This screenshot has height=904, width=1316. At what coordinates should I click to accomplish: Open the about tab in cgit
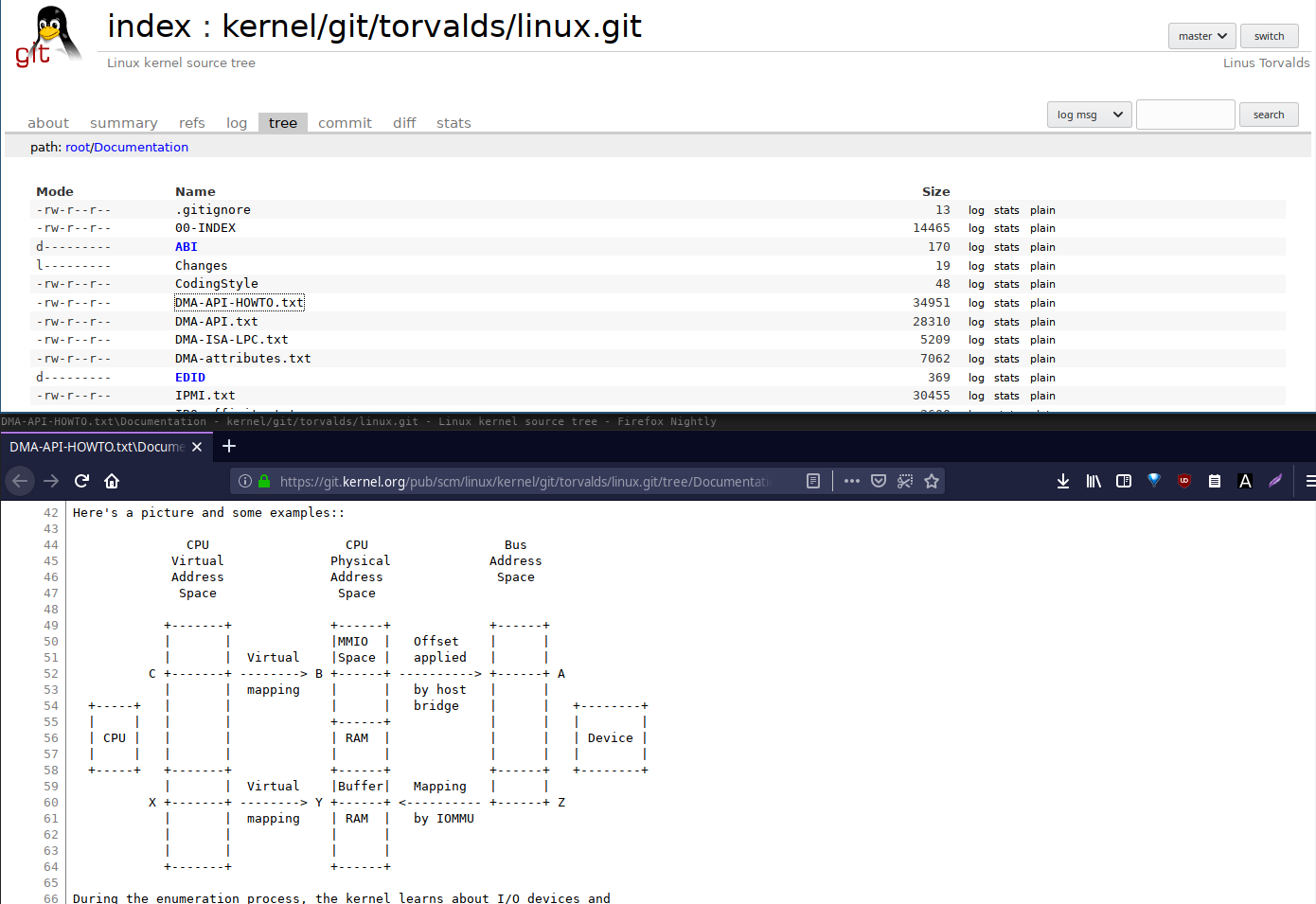tap(48, 123)
